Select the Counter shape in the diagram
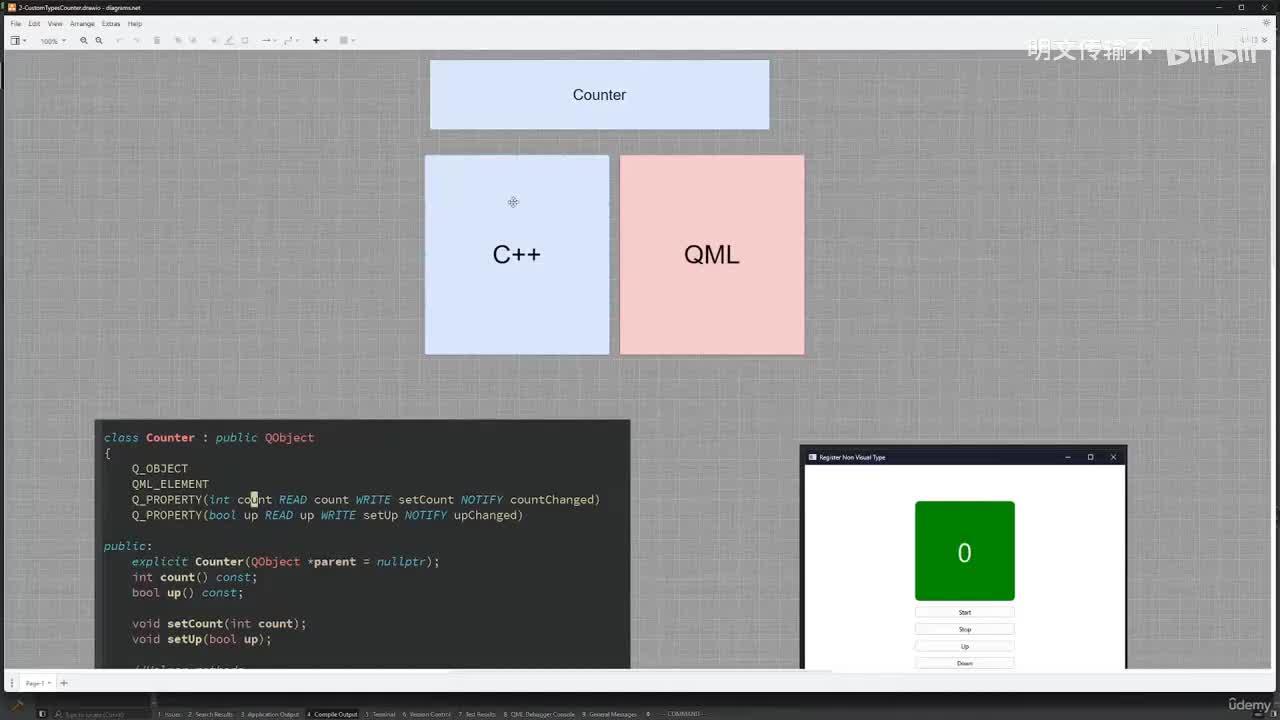Viewport: 1280px width, 720px height. coord(600,95)
